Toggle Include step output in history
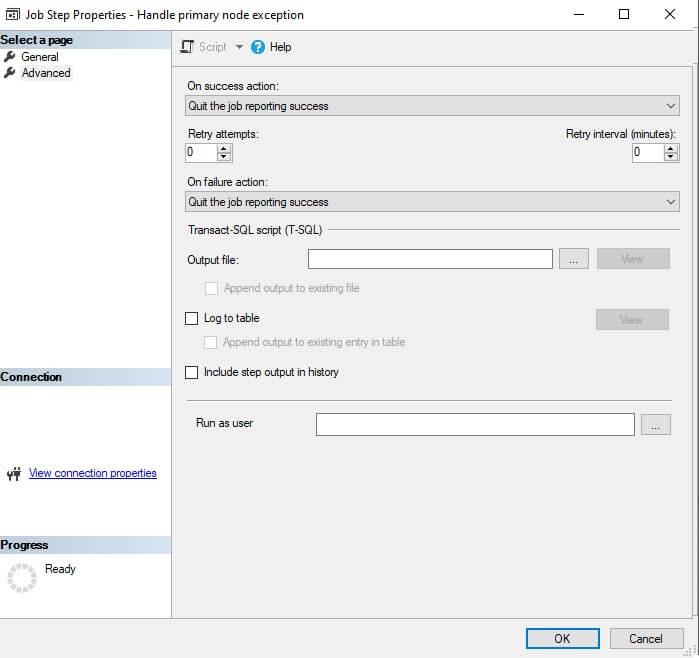Viewport: 699px width, 658px height. pos(192,372)
